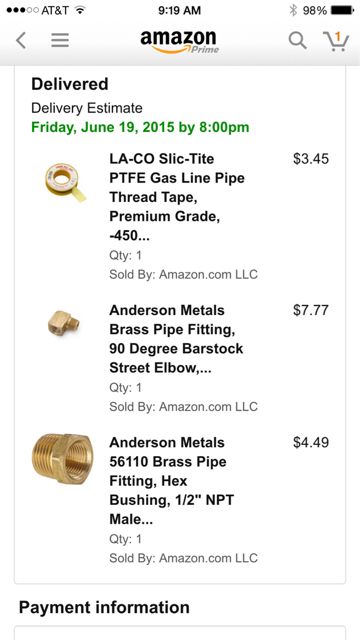Open the hex bushing product image
This screenshot has height=640, width=360.
point(62,459)
